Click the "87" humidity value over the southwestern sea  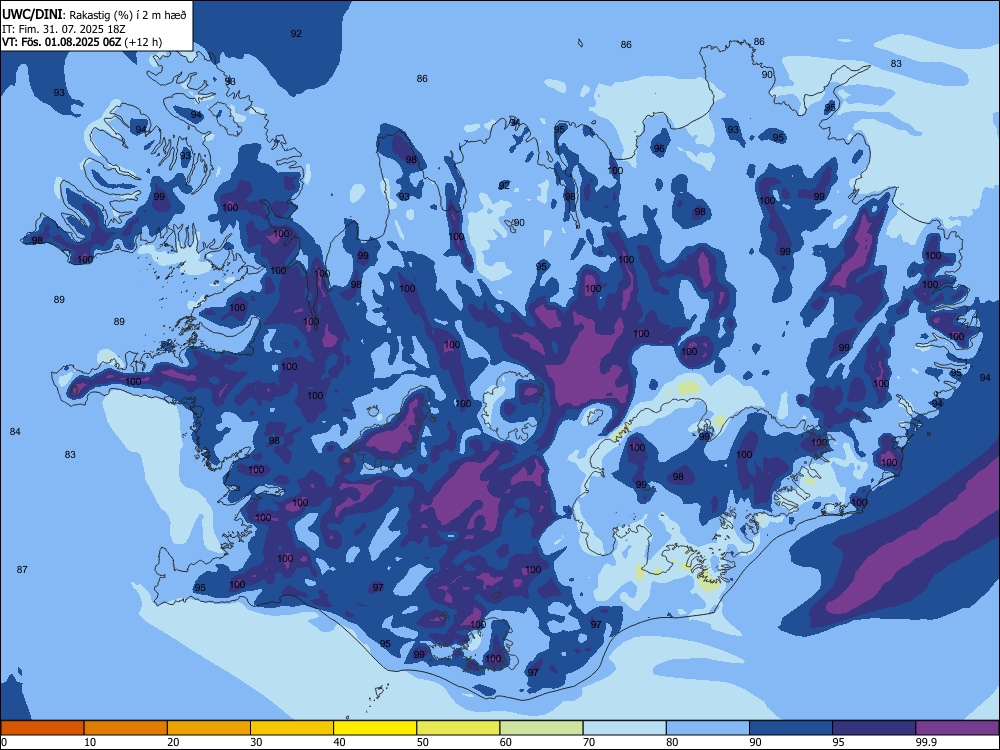pyautogui.click(x=22, y=570)
